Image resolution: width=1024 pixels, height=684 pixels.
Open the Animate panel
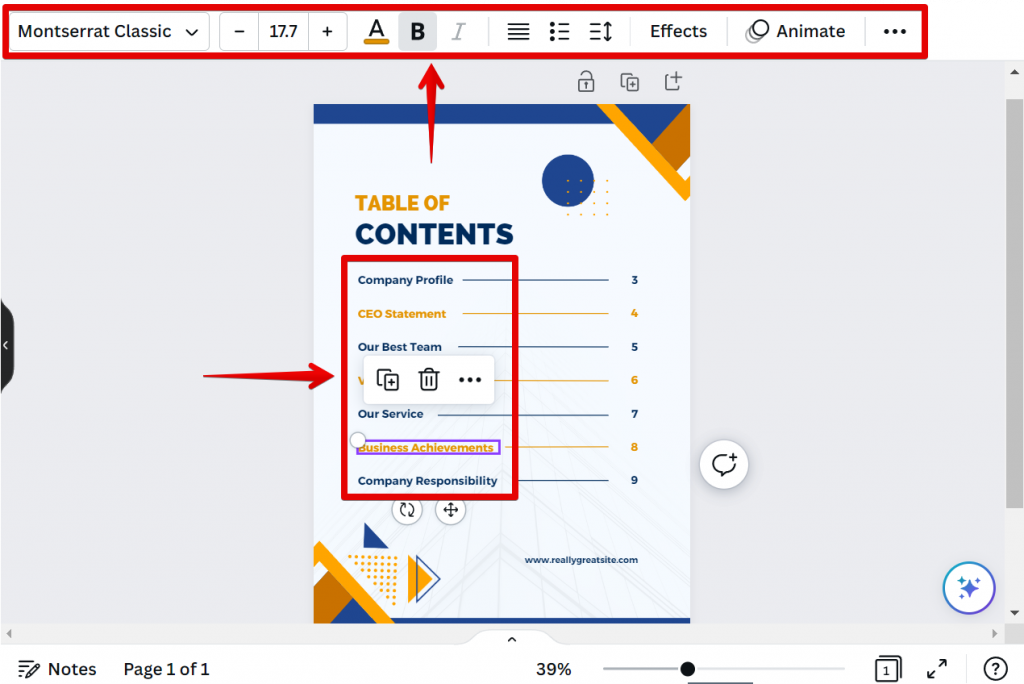796,31
